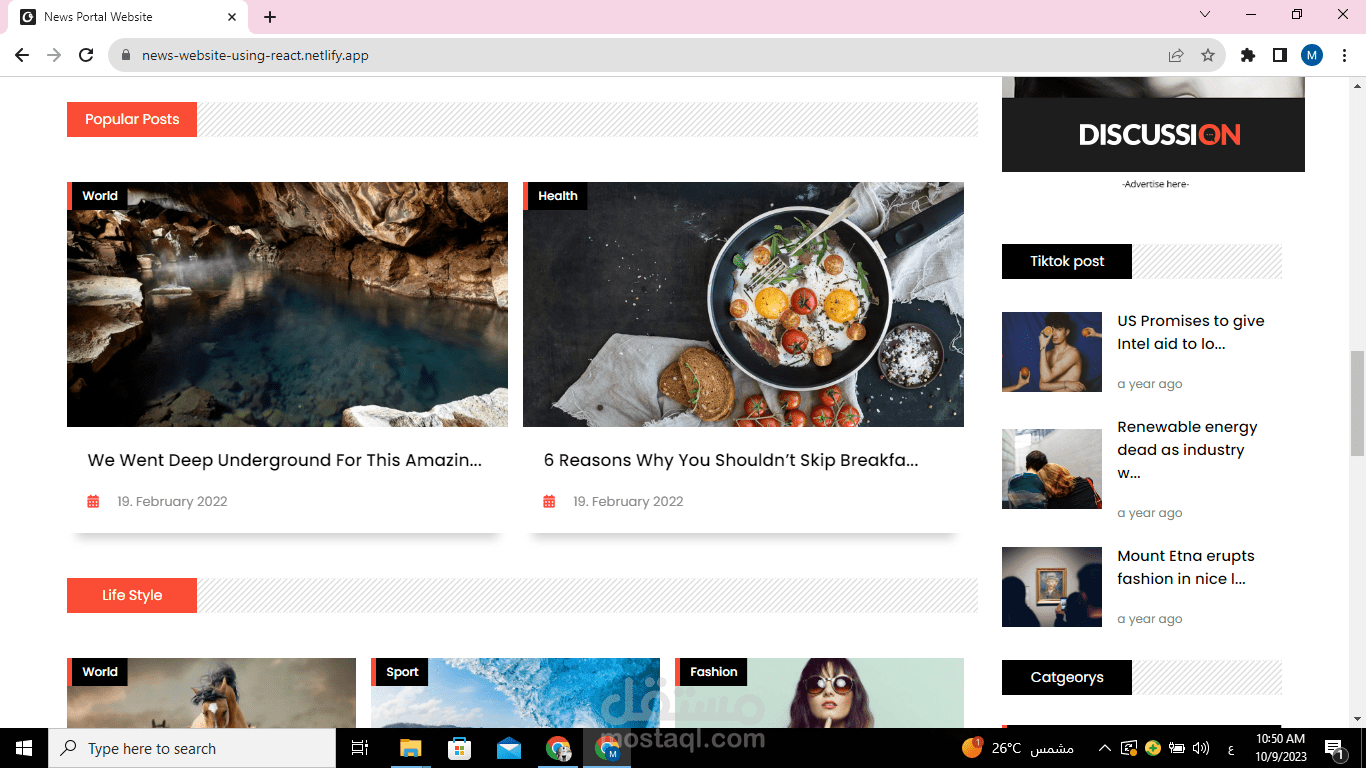
Task: Click the breakfast post date 19. February 2022
Action: pos(628,501)
